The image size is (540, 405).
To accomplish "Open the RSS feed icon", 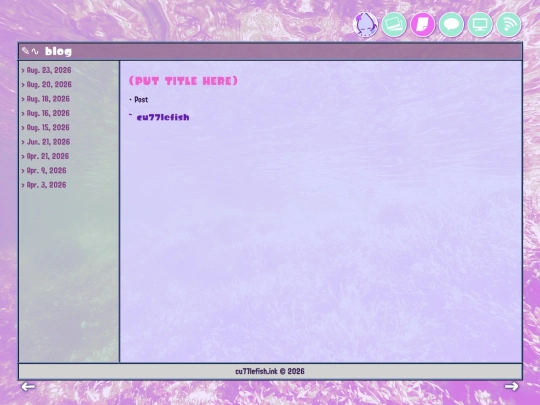I will tap(509, 24).
